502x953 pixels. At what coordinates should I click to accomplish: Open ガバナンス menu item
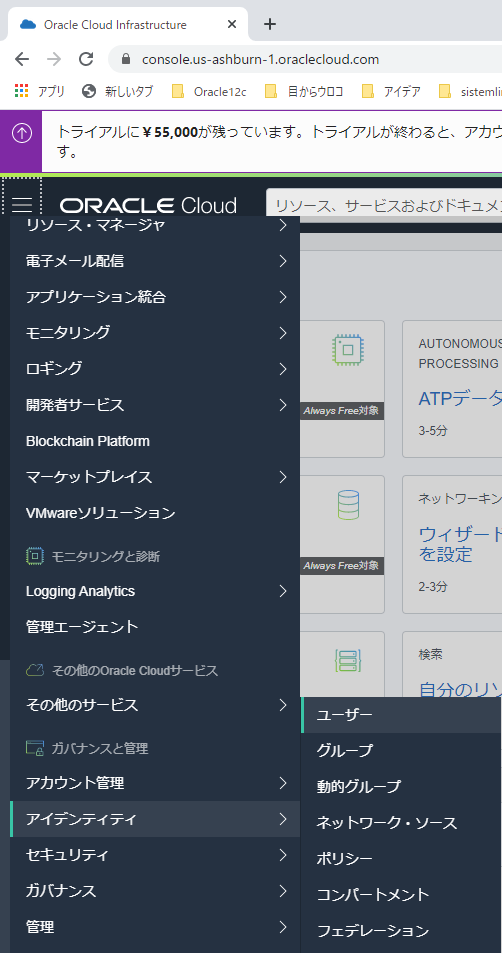155,891
